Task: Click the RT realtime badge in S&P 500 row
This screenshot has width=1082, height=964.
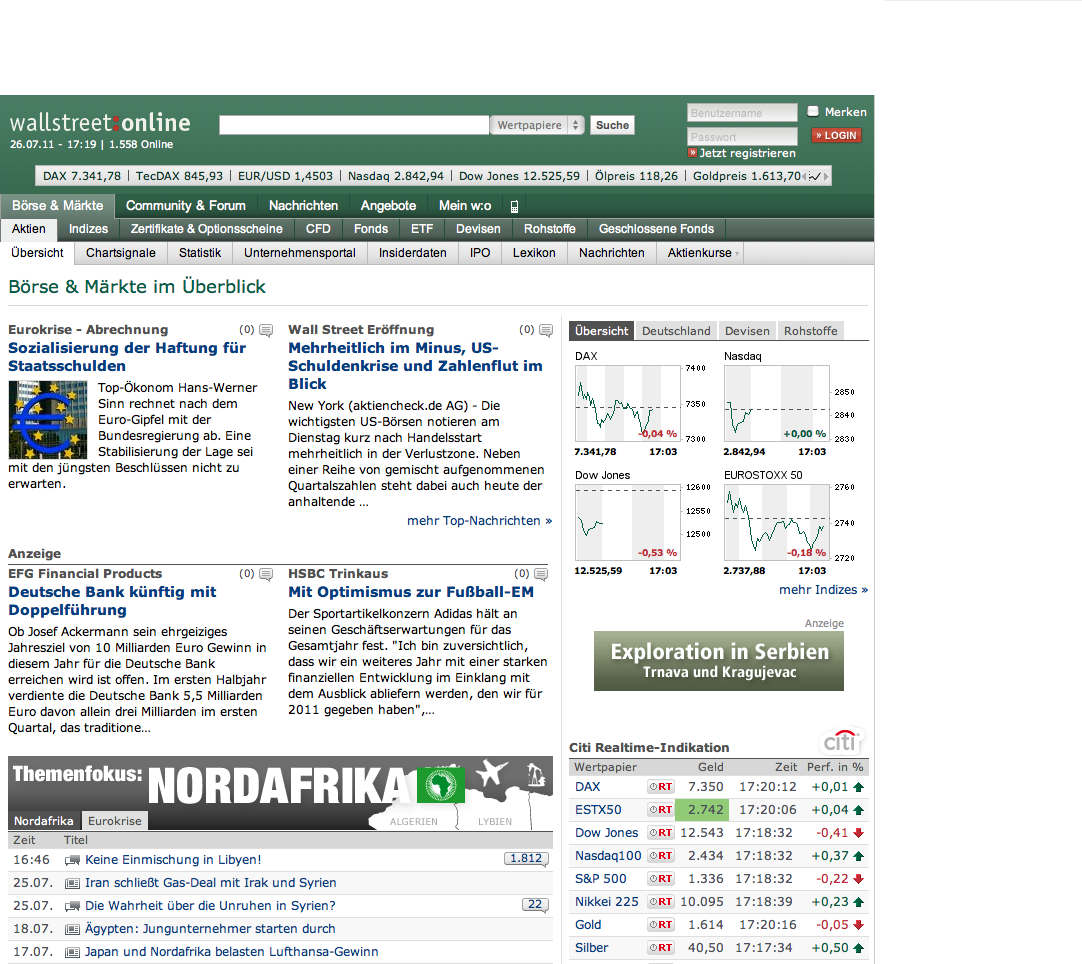Action: pos(661,878)
